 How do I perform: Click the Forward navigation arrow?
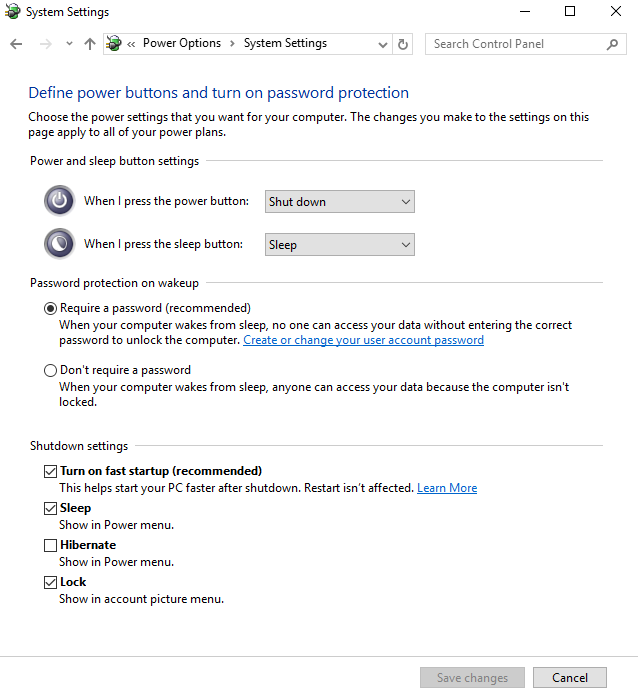[x=45, y=44]
